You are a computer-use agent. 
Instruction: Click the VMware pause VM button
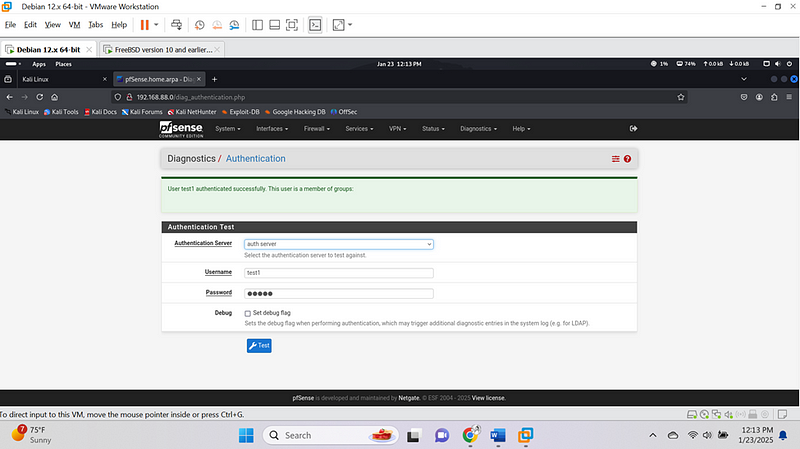(x=144, y=24)
